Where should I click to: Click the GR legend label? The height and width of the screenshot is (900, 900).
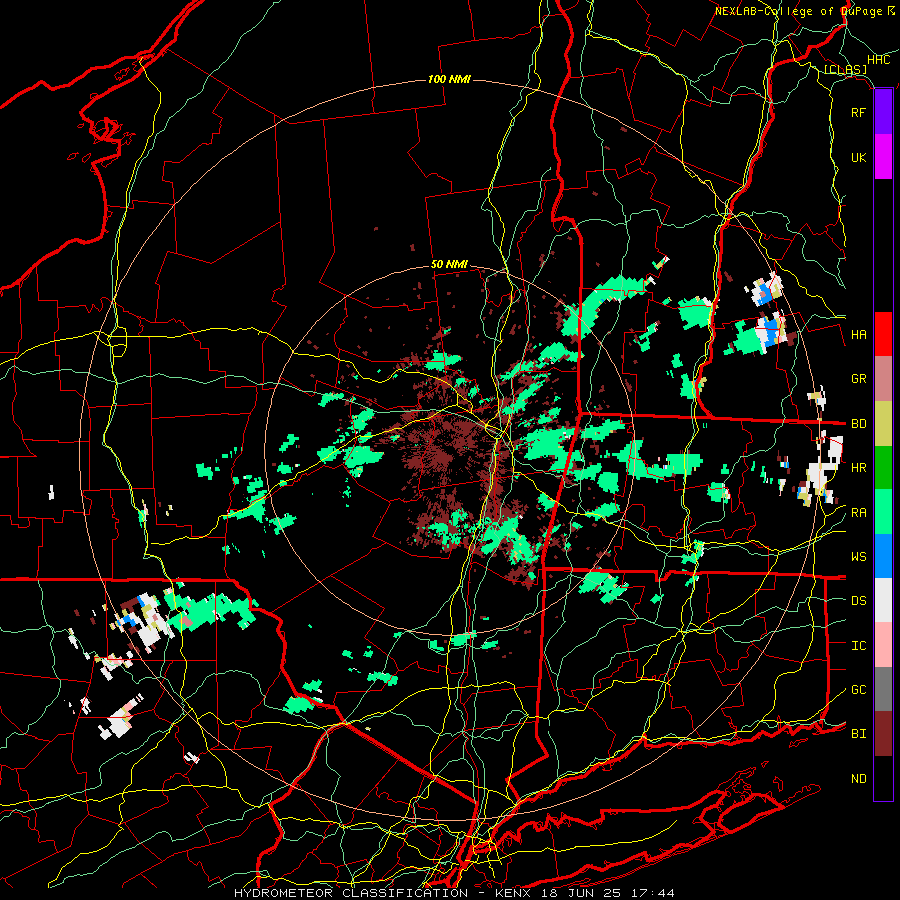point(858,379)
